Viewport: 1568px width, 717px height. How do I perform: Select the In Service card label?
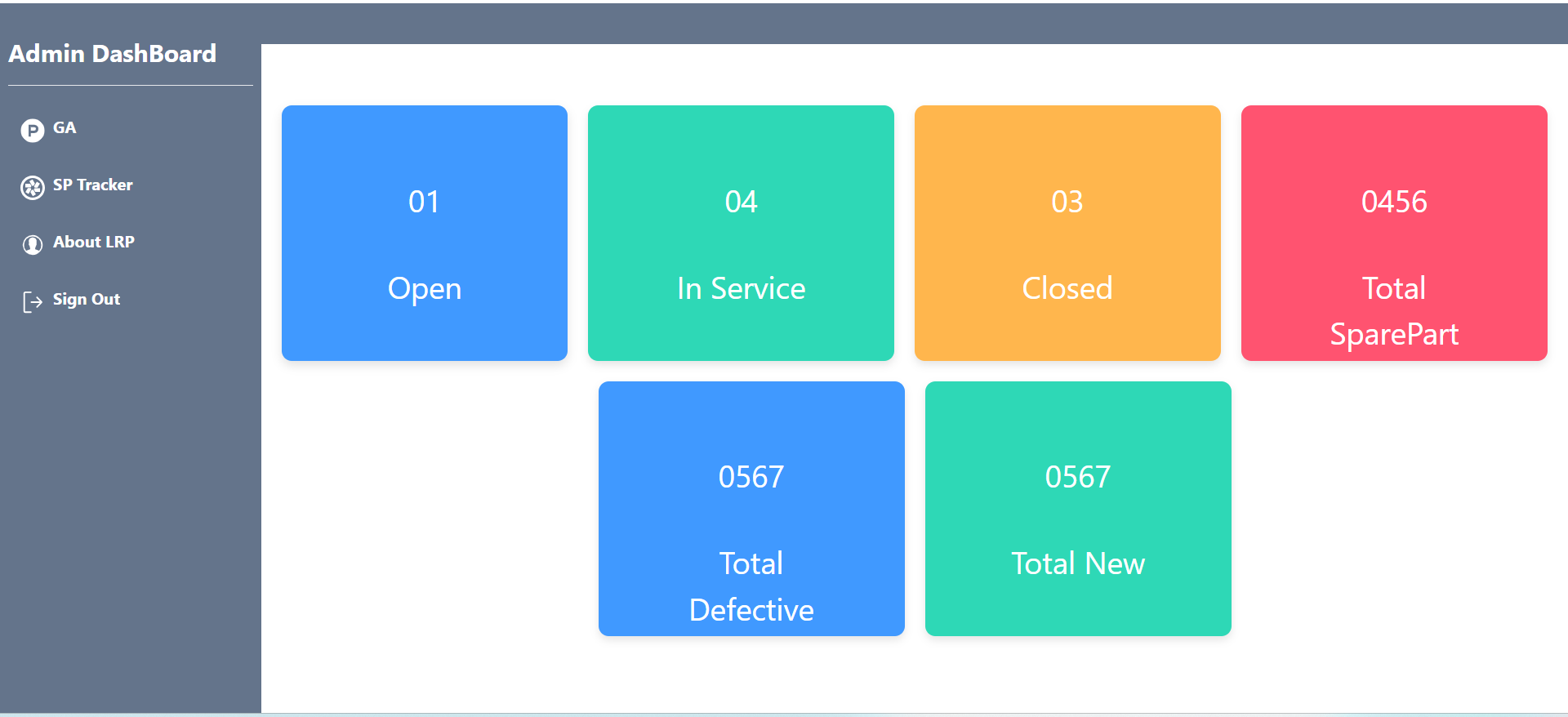(x=741, y=289)
